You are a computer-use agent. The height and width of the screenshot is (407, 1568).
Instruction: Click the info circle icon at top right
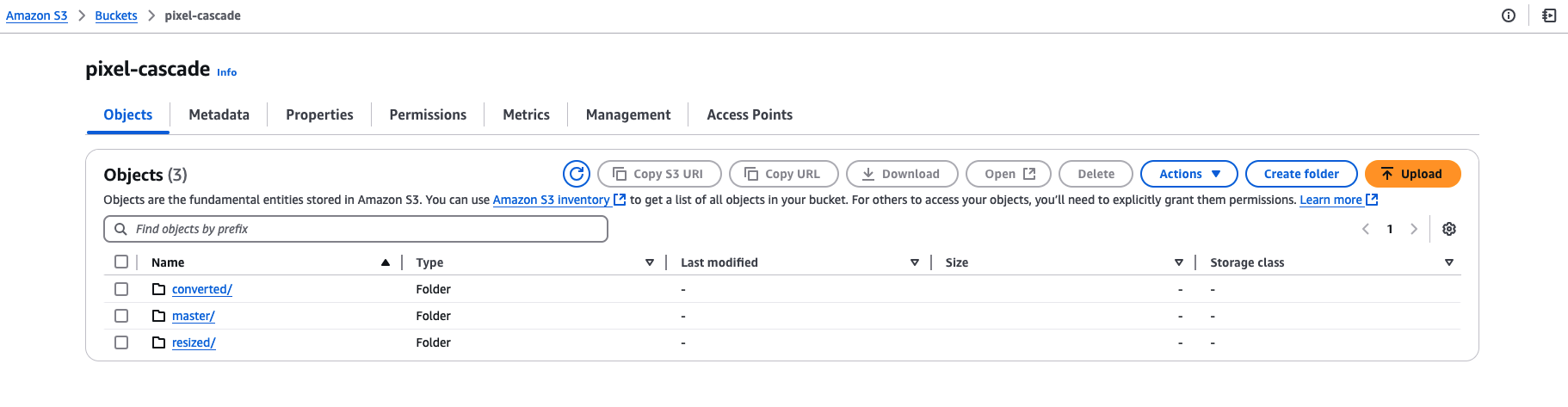coord(1509,15)
